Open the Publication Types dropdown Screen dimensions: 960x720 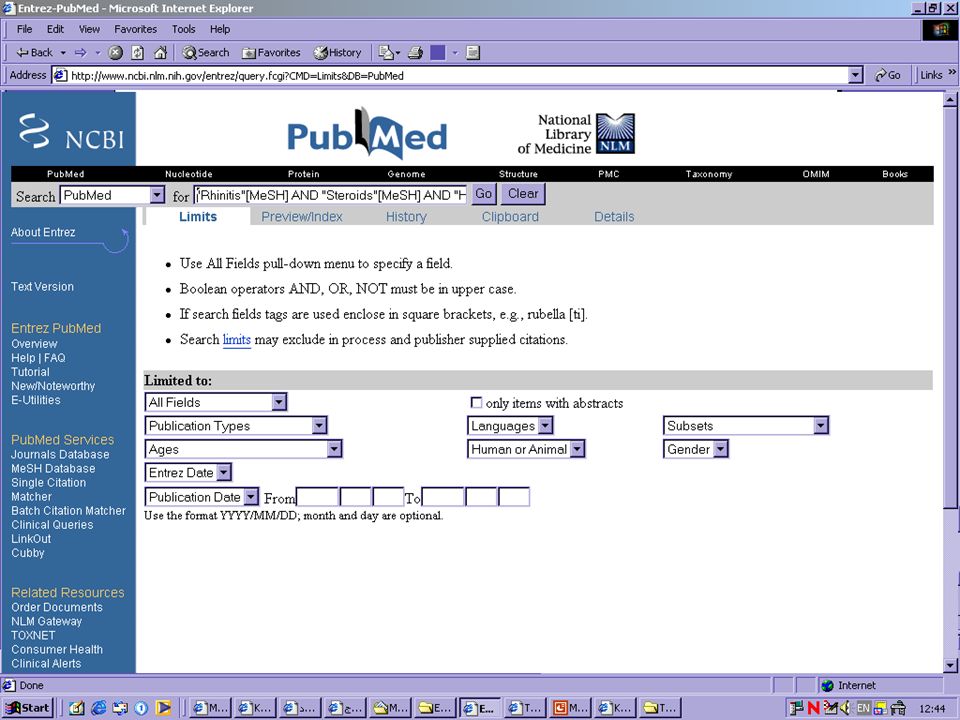pyautogui.click(x=236, y=426)
